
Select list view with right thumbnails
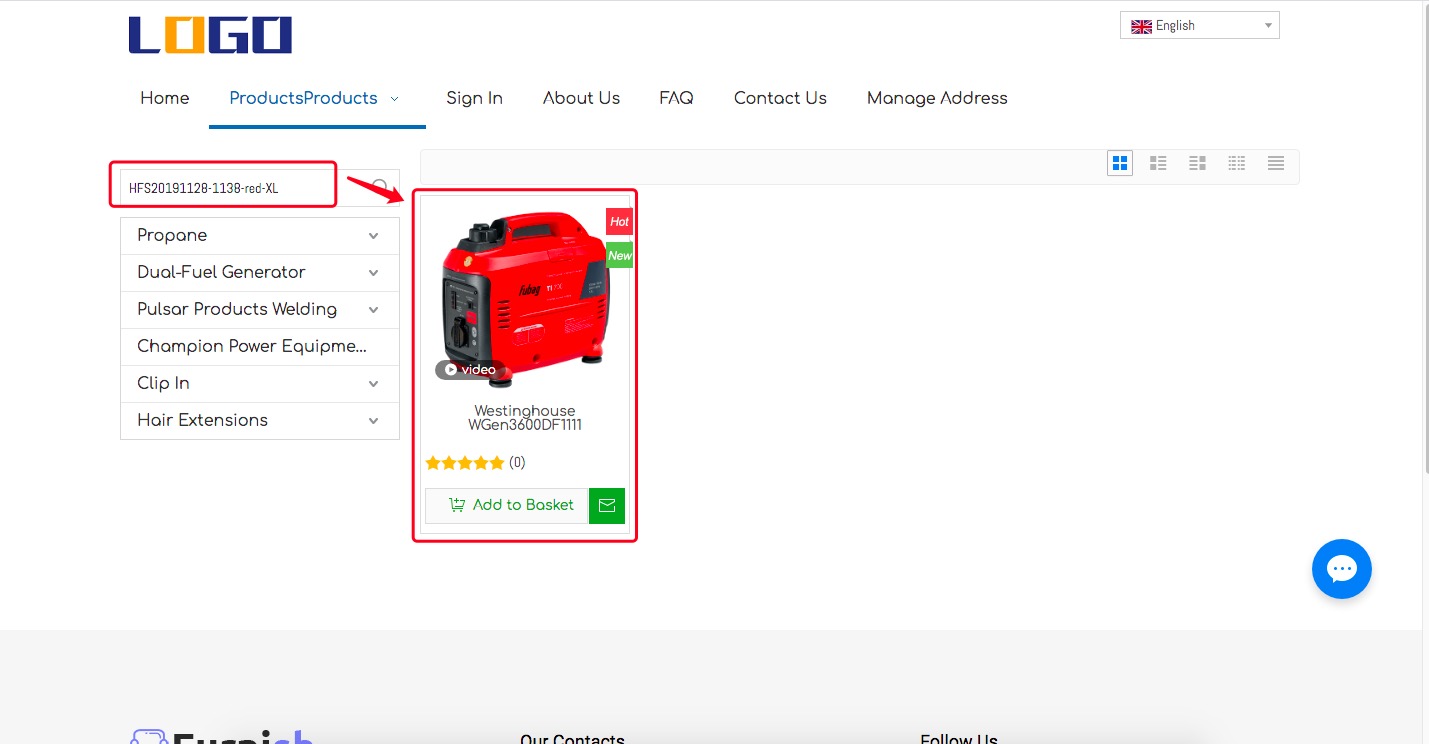point(1197,163)
